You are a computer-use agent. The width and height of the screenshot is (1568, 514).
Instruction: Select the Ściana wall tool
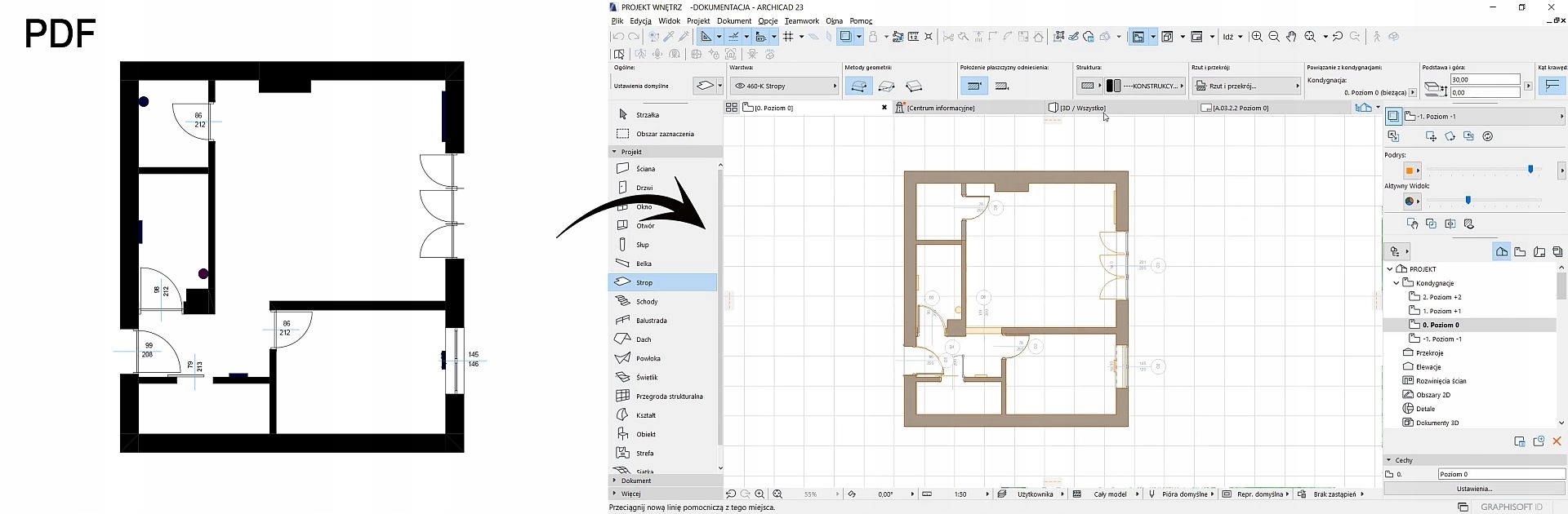[x=645, y=169]
